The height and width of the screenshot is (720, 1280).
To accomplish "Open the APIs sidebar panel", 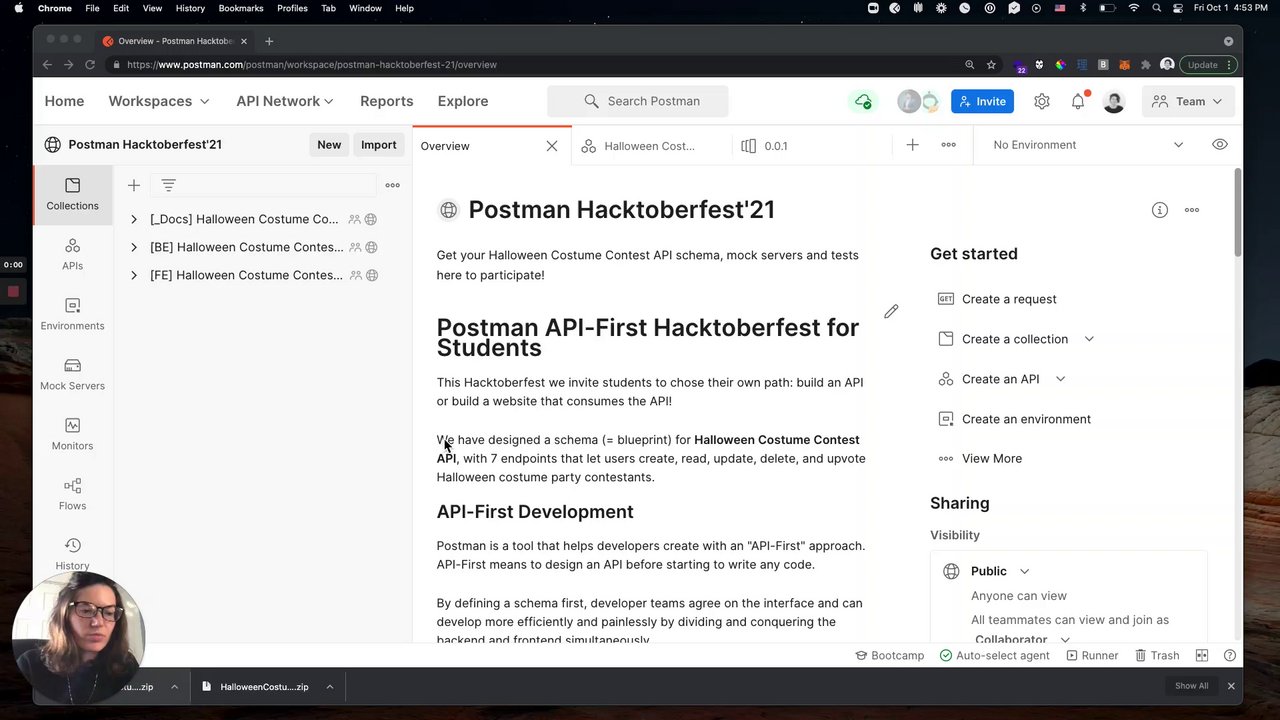I will (72, 254).
